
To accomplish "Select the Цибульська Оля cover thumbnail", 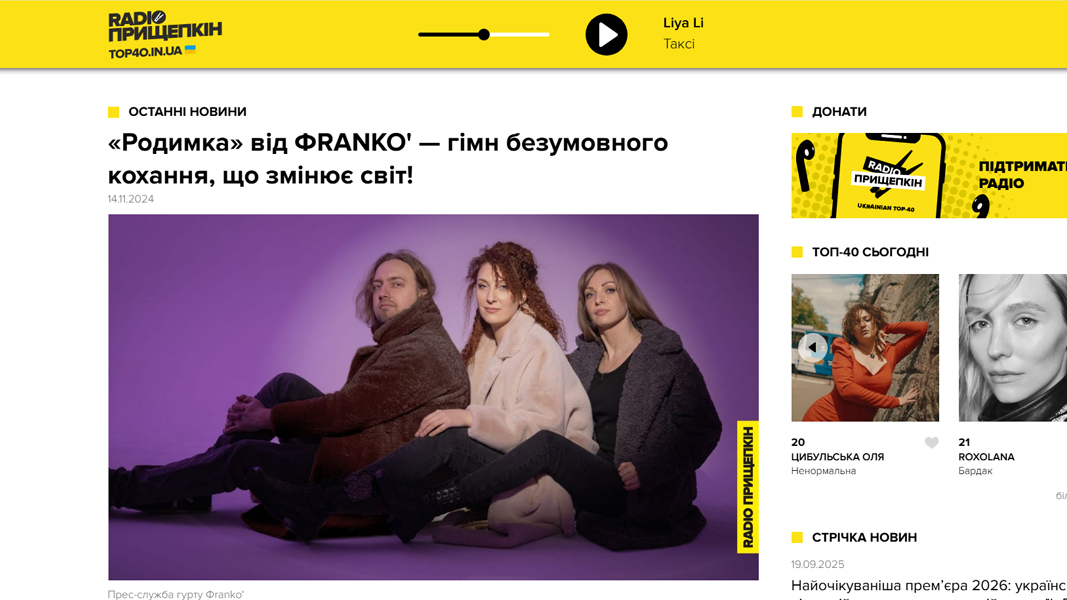I will (x=865, y=348).
